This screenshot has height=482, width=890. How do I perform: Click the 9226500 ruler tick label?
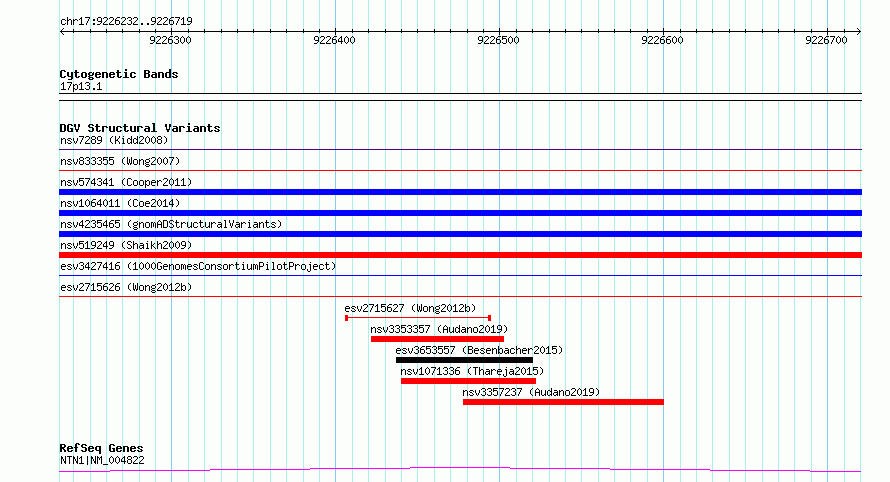[x=498, y=40]
